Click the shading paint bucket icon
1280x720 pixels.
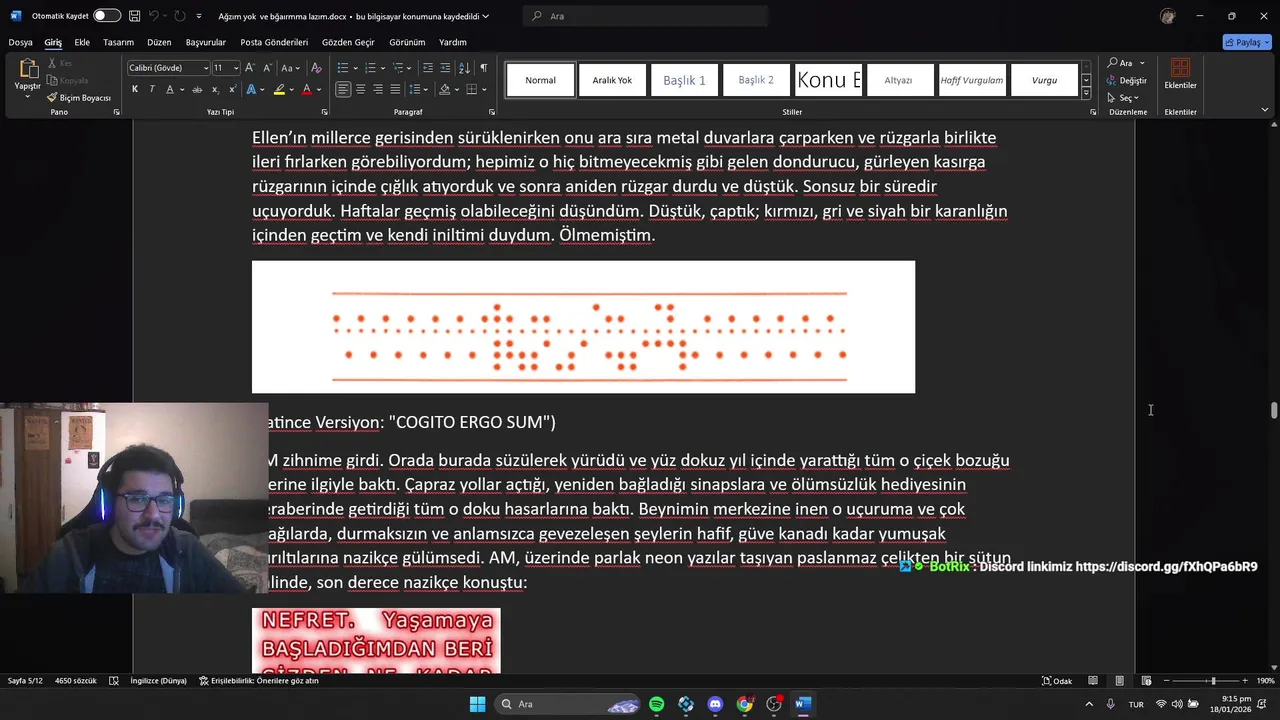tap(443, 89)
